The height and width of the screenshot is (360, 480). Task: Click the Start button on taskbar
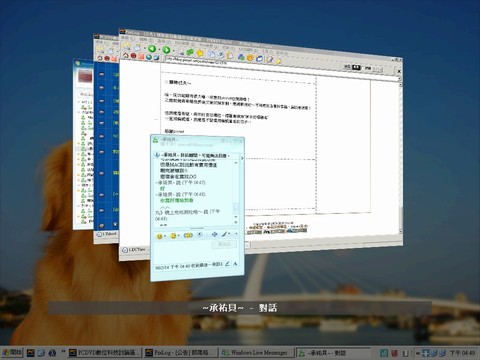point(12,352)
